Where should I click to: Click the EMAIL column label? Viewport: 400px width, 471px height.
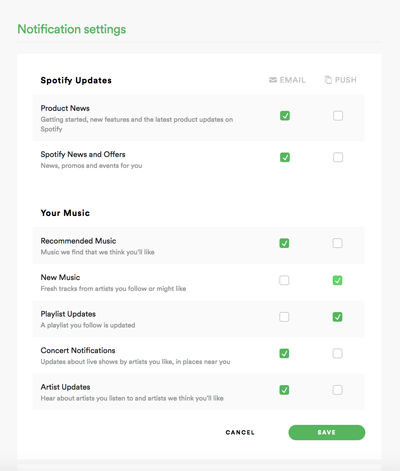pos(292,80)
